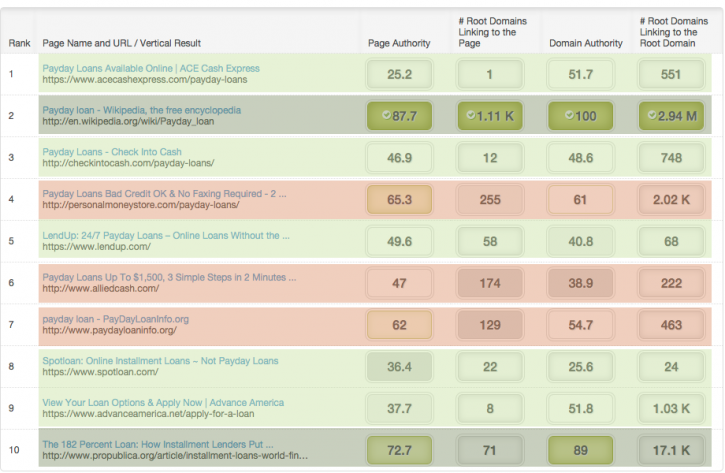This screenshot has width=725, height=473.
Task: Click the 54.7 Domain Authority value
Action: [x=581, y=325]
